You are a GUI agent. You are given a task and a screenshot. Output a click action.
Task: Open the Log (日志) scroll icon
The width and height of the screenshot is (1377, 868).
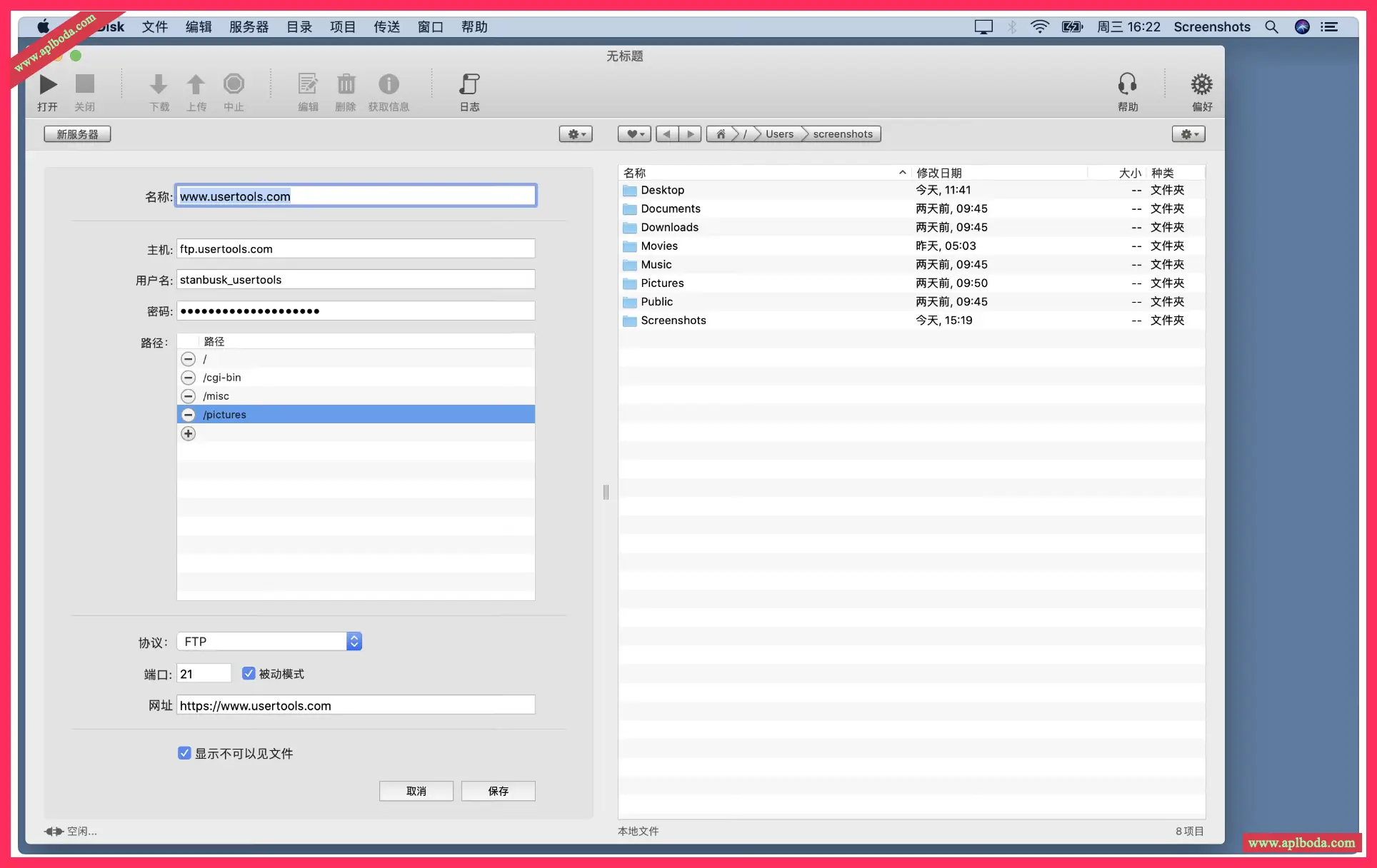click(469, 84)
